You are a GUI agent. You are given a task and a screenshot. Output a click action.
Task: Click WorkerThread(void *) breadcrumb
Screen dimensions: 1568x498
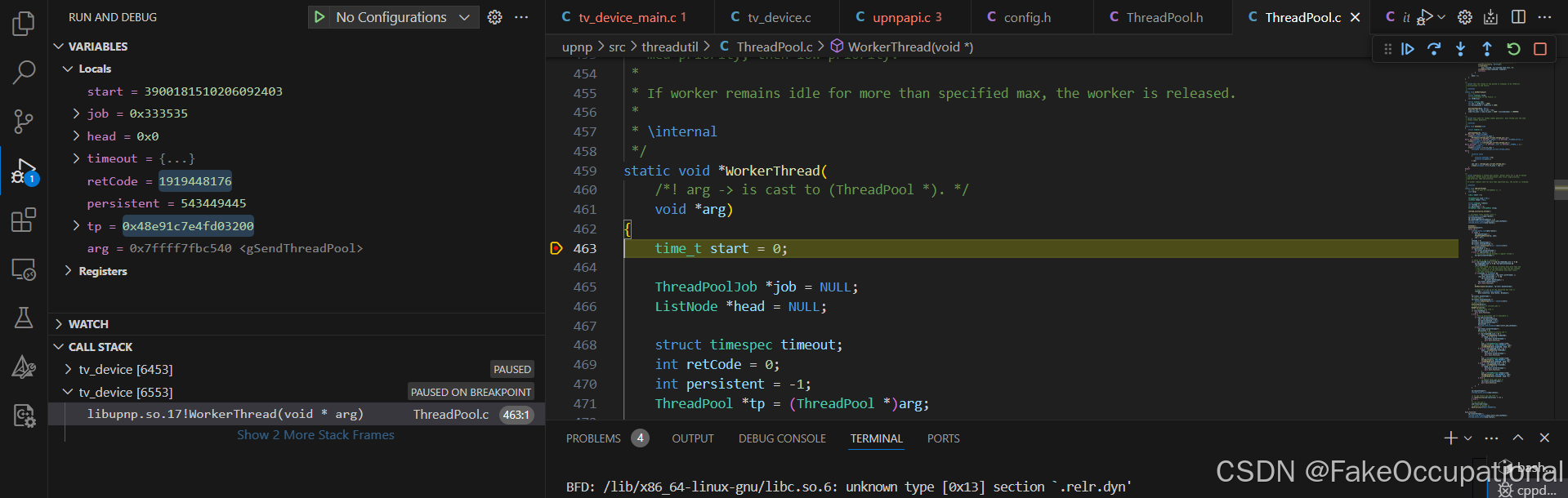point(902,47)
